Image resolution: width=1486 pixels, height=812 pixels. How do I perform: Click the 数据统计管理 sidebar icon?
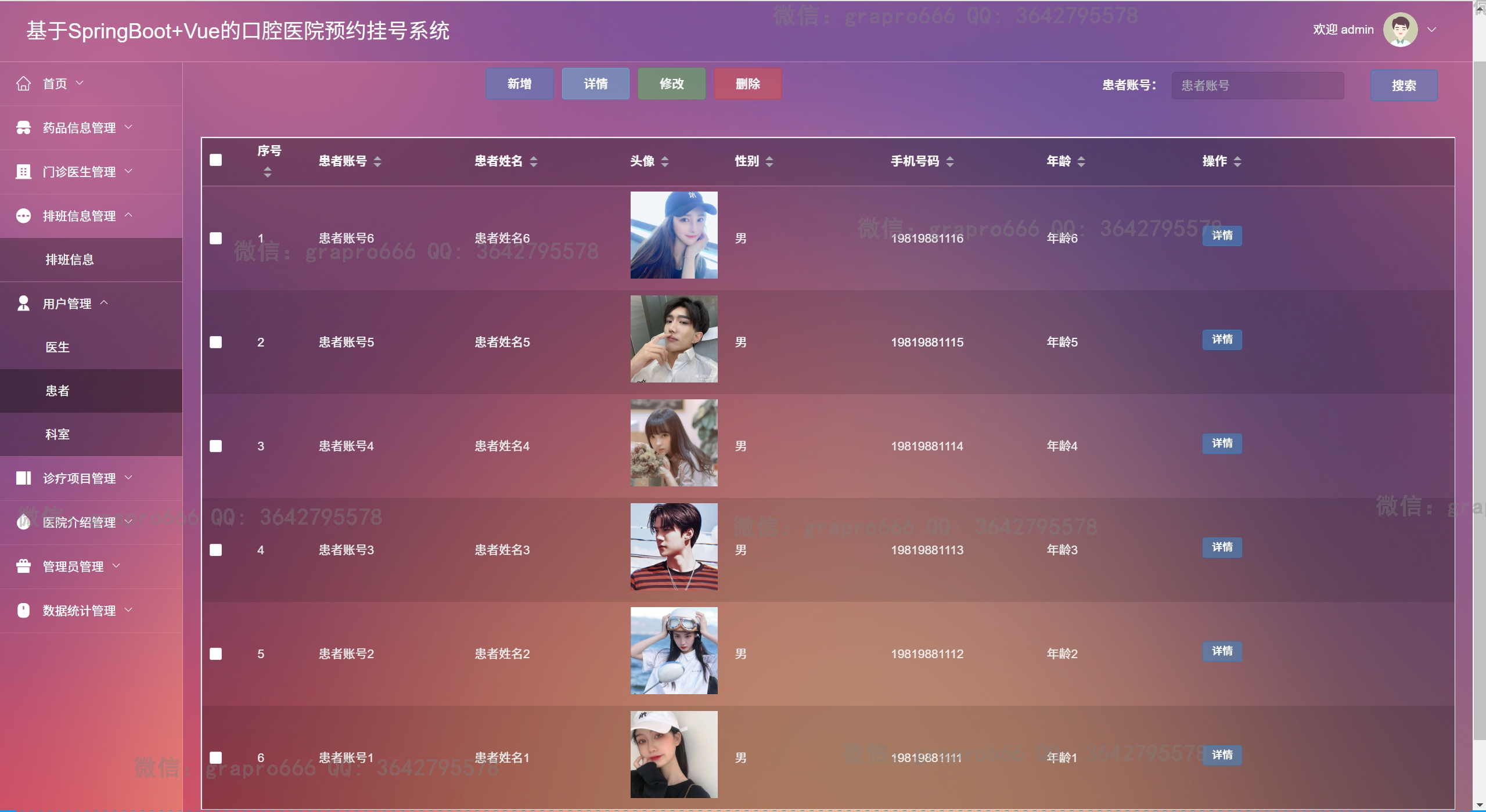(x=23, y=611)
